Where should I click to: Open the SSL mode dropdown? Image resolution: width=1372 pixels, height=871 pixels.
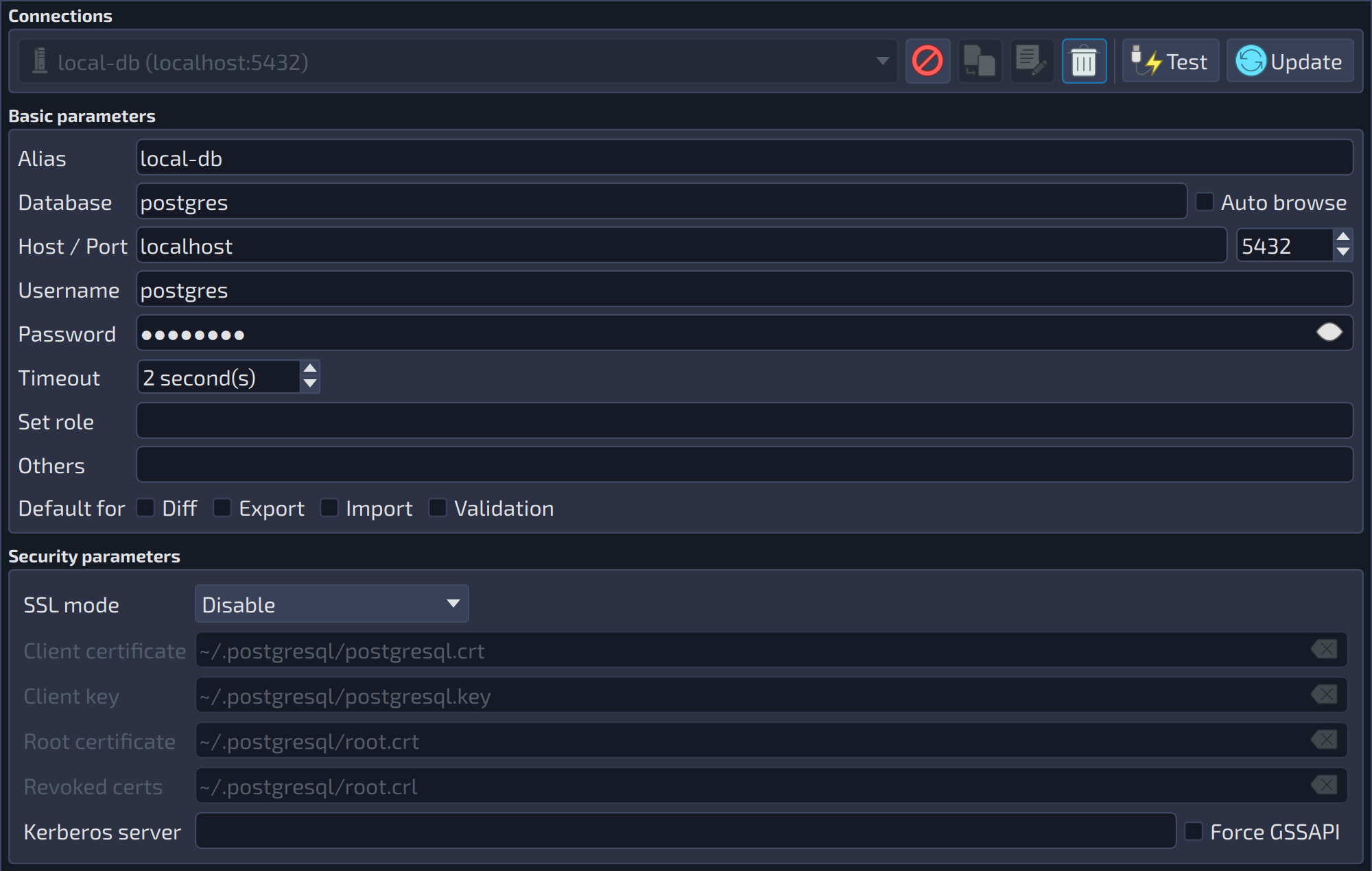332,604
